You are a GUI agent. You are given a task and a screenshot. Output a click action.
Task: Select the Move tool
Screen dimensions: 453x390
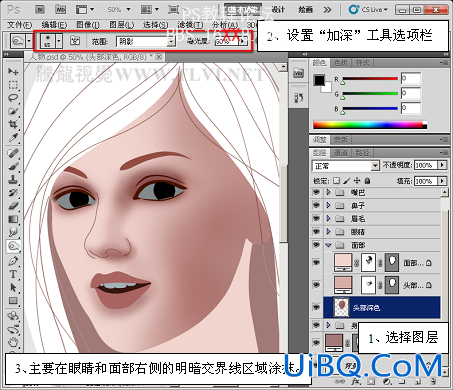[x=13, y=71]
